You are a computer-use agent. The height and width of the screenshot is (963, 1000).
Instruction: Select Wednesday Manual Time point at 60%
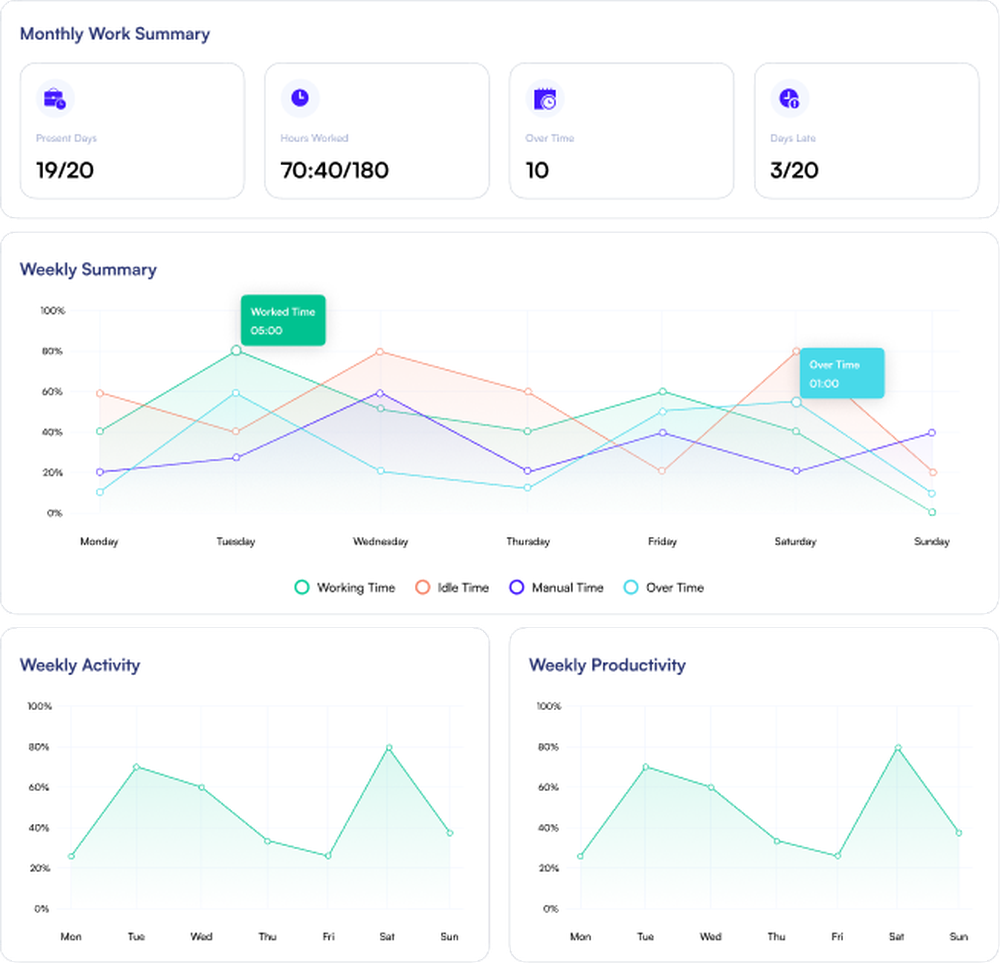[380, 393]
